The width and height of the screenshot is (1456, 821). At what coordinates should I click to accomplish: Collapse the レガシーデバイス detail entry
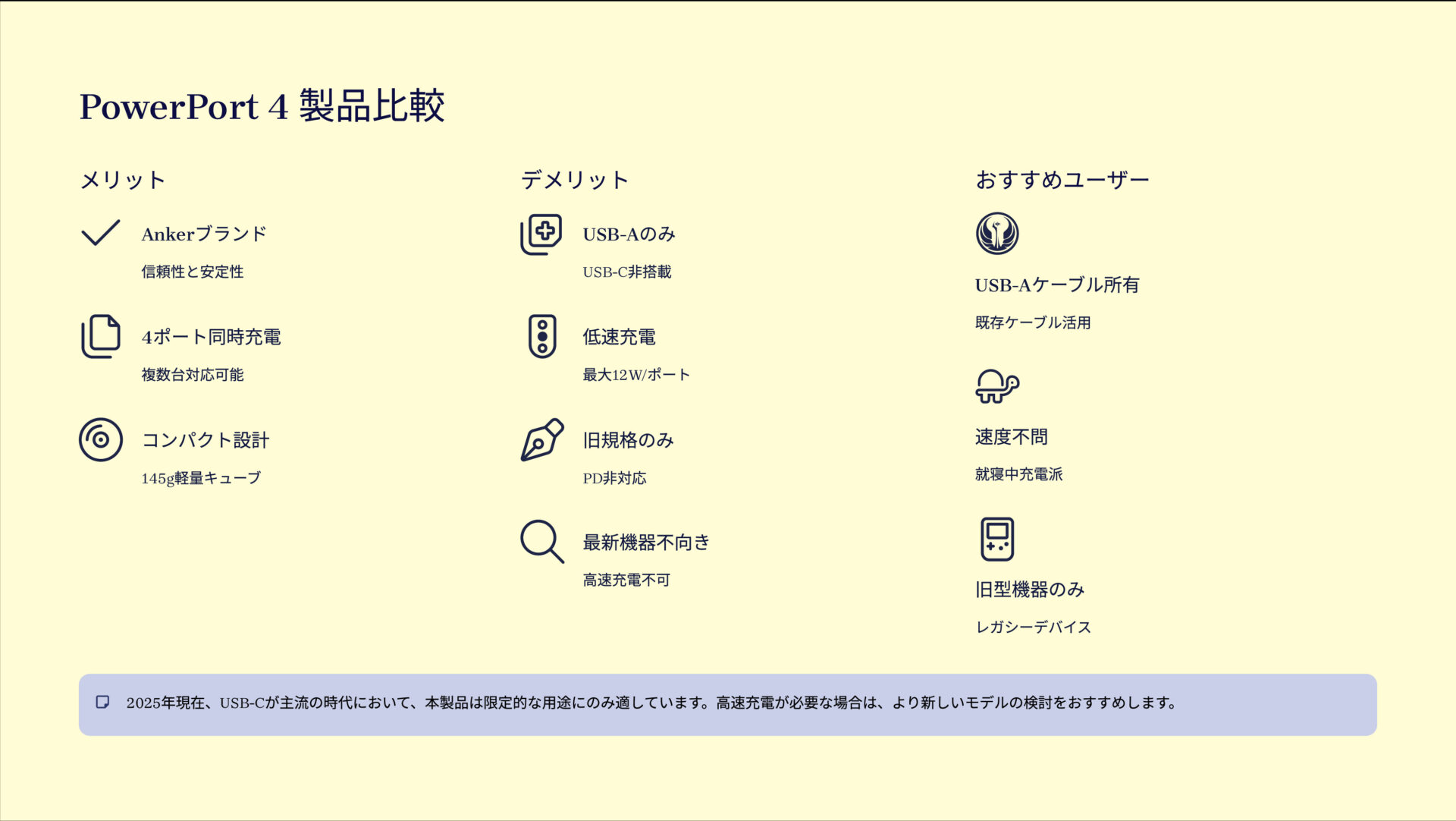click(x=1031, y=628)
